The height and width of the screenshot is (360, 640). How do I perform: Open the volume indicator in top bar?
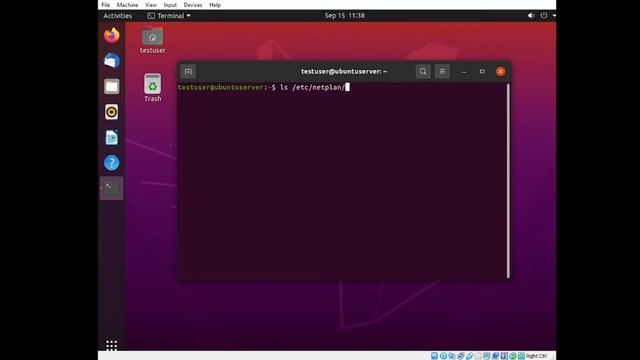(x=531, y=16)
